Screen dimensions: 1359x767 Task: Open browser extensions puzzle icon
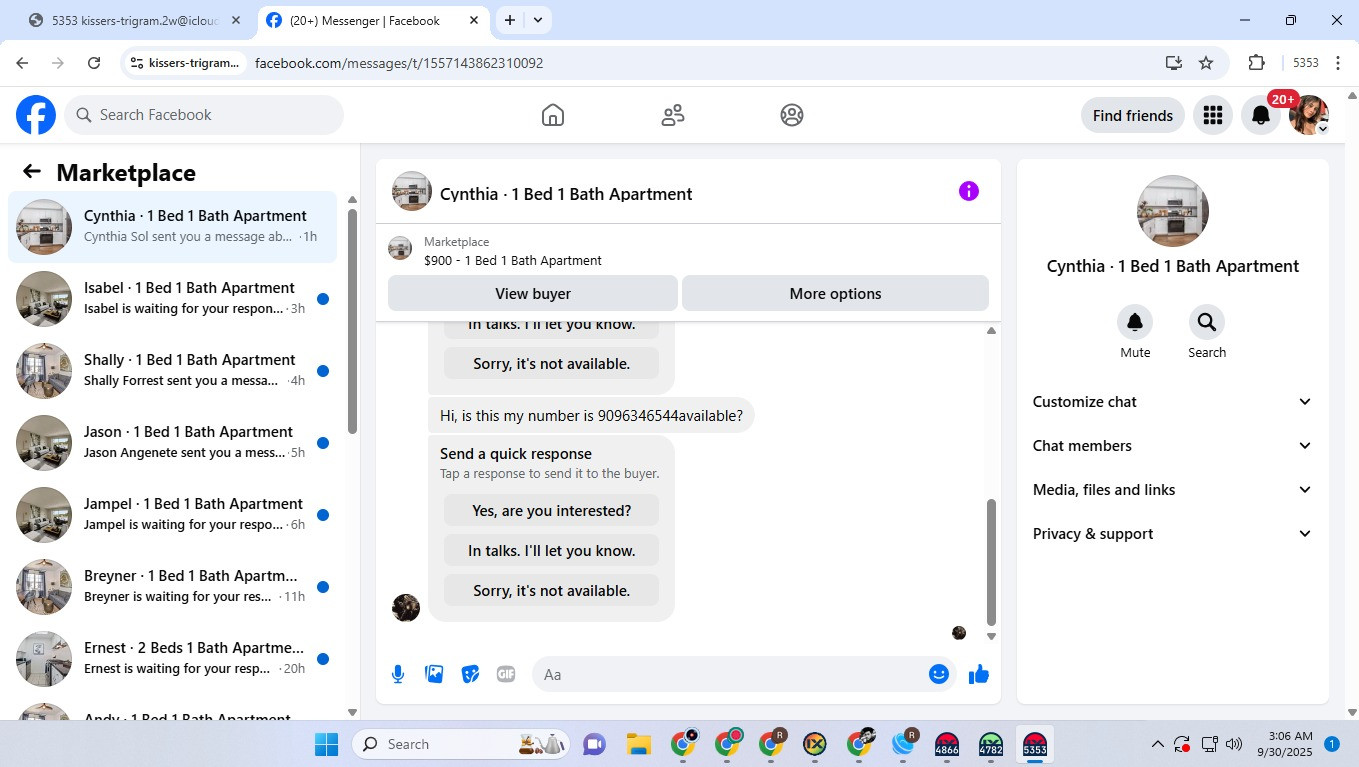[x=1257, y=63]
